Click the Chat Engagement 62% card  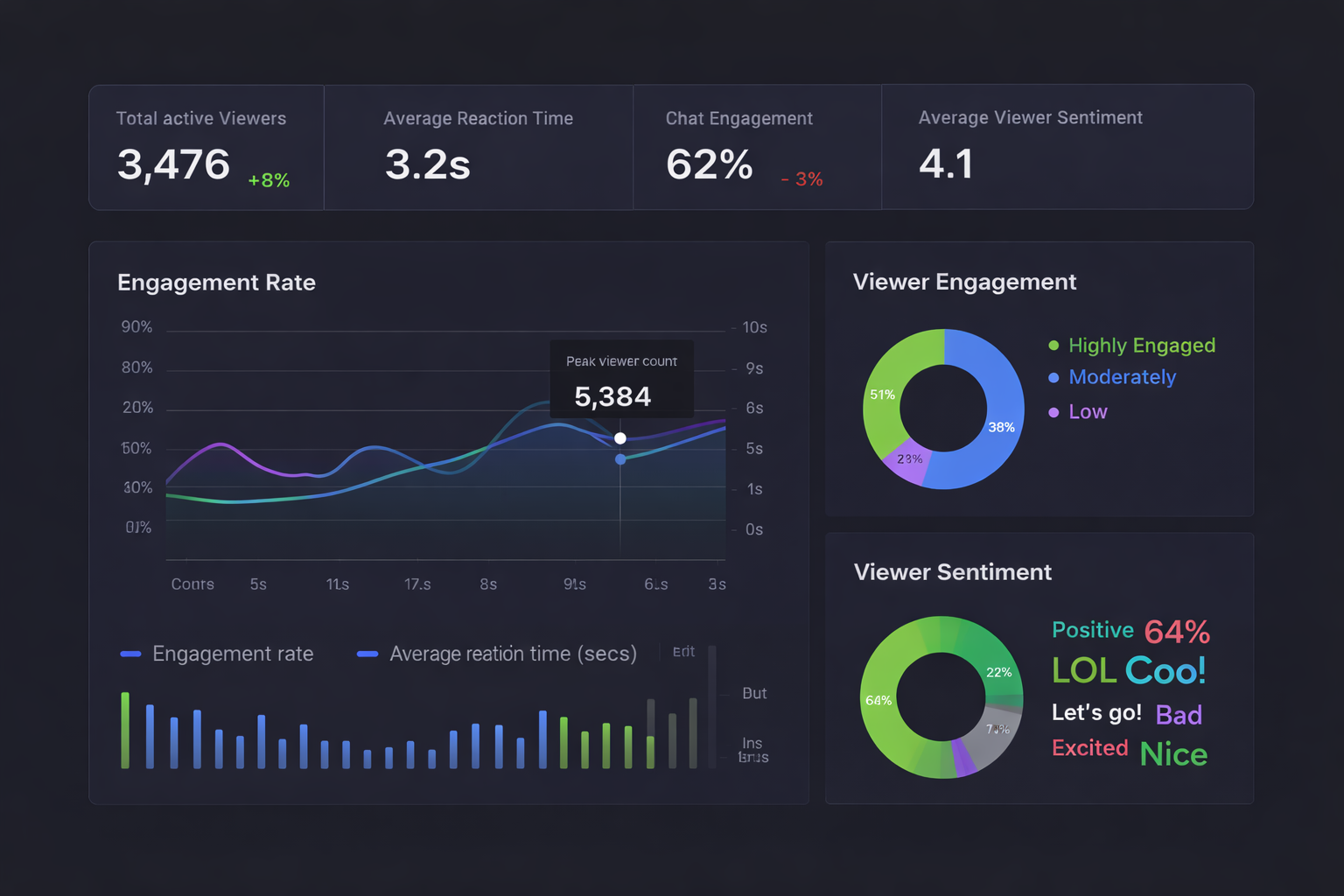(x=756, y=147)
